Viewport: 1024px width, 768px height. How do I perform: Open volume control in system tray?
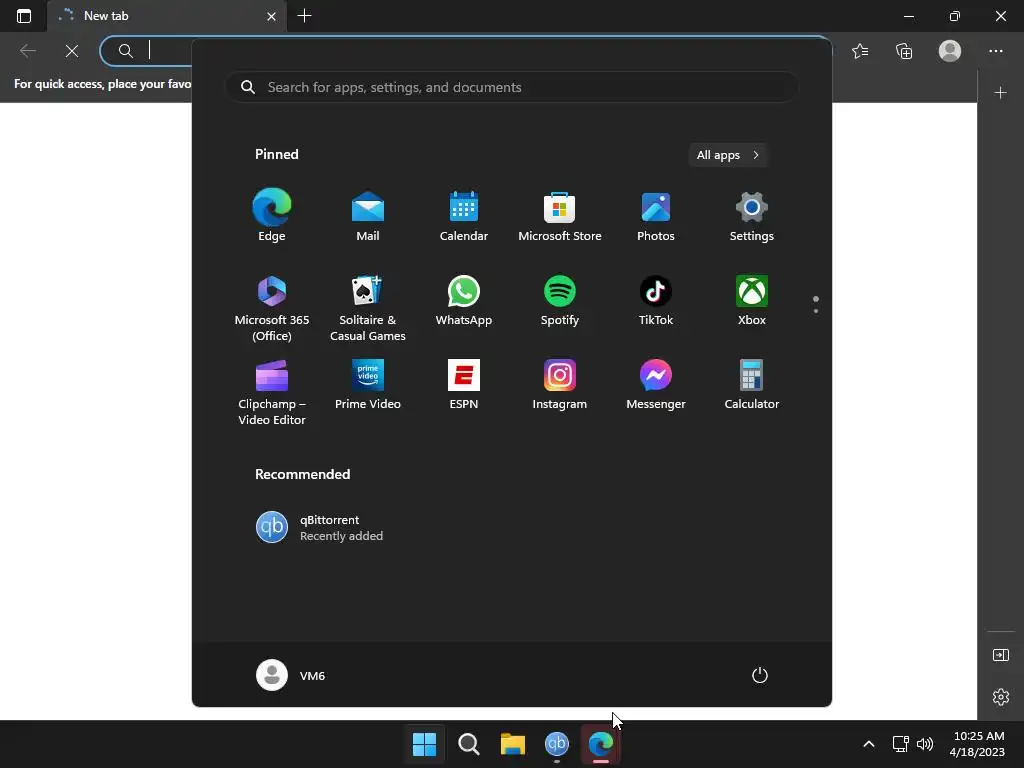tap(925, 744)
